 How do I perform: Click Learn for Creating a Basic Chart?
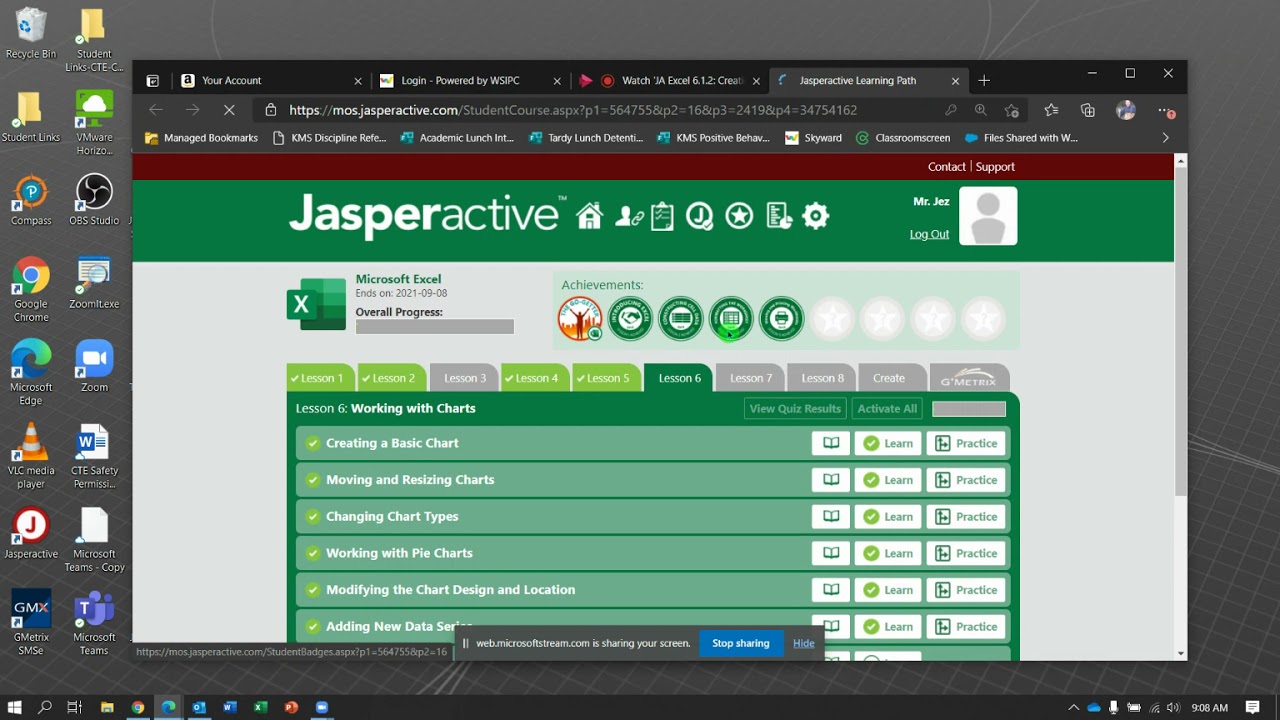coord(888,443)
